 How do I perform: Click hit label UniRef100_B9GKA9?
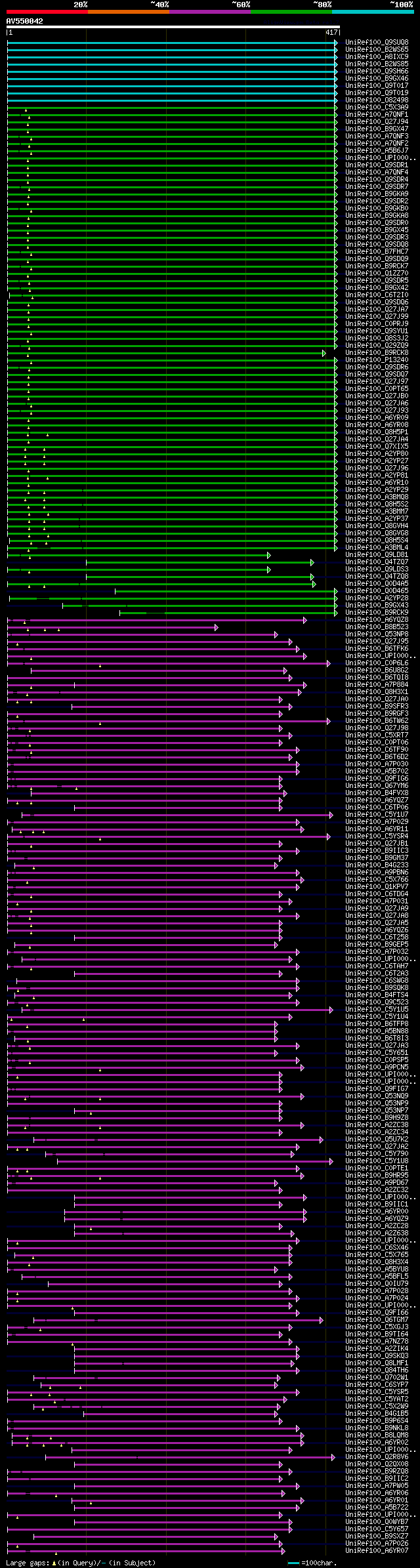(x=377, y=194)
